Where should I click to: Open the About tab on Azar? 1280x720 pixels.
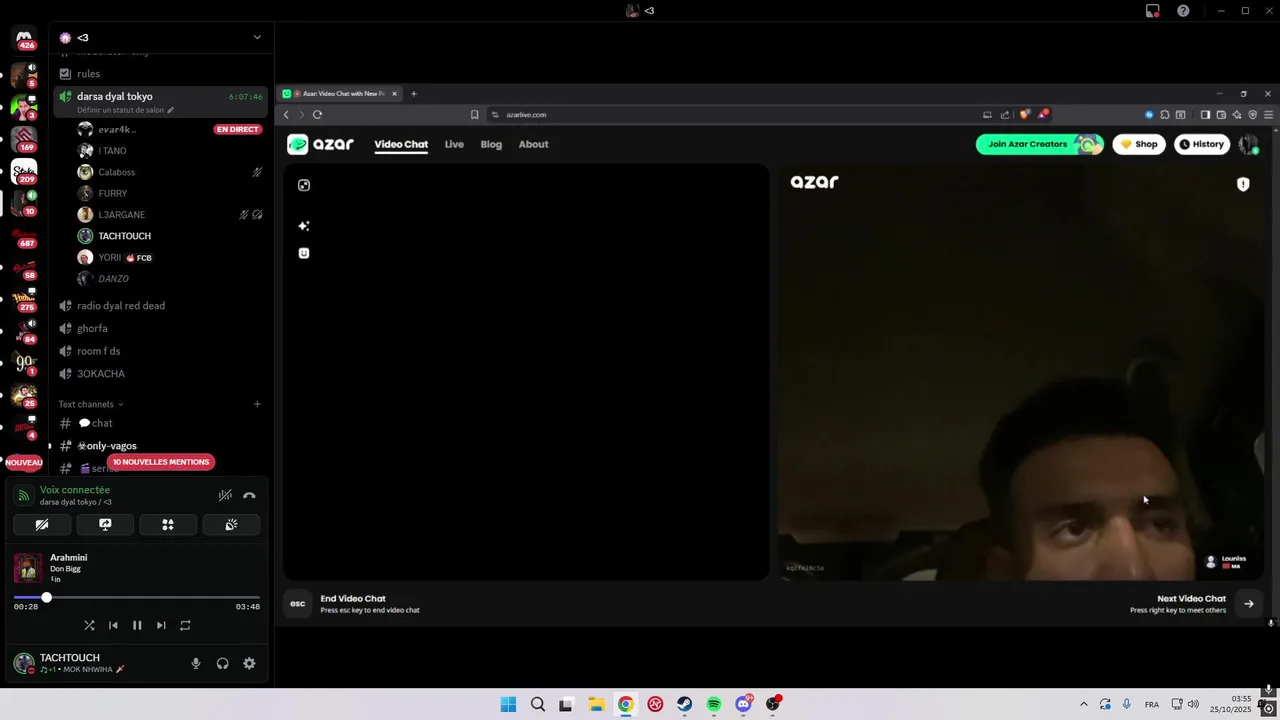coord(533,145)
